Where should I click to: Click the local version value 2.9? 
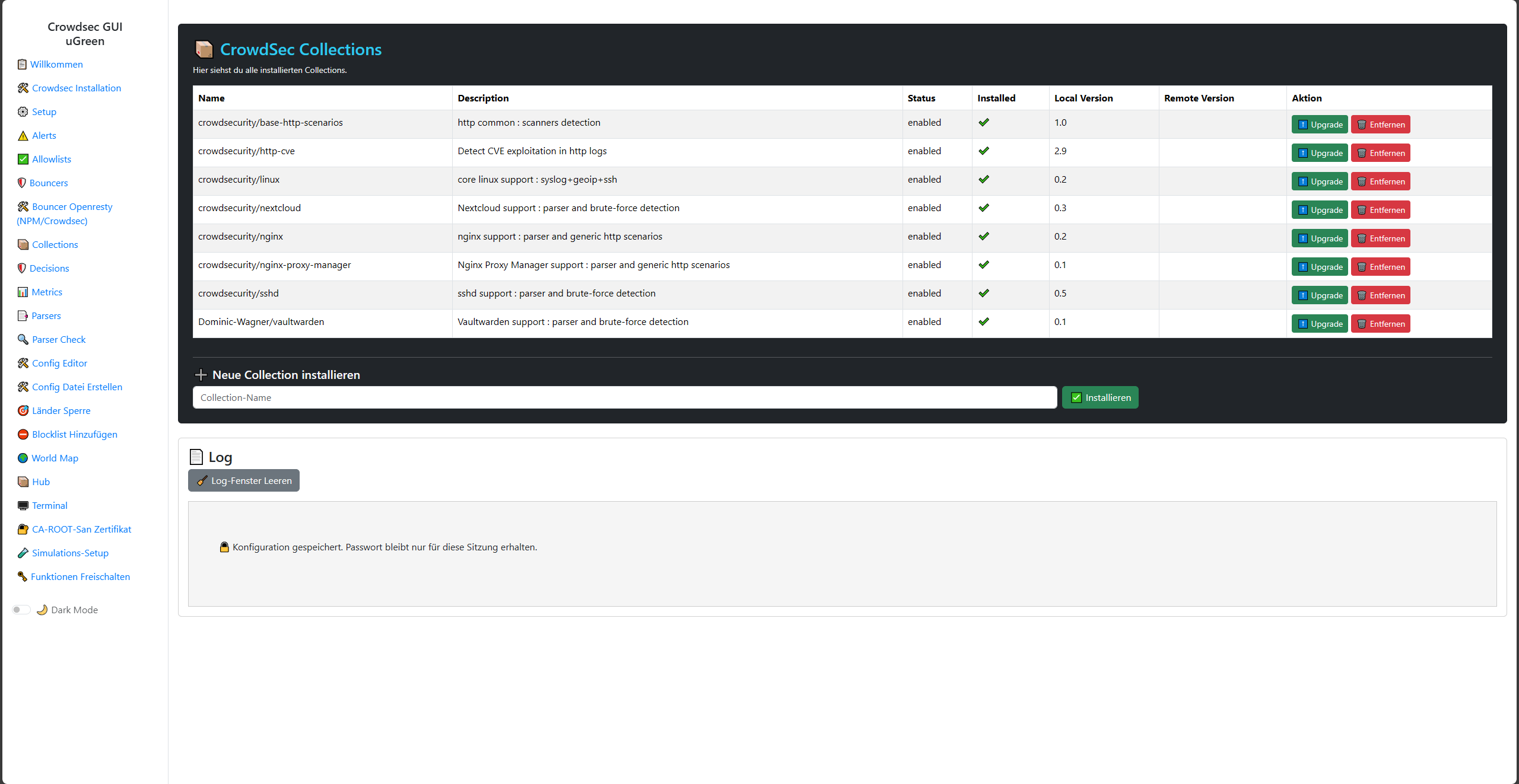1060,151
